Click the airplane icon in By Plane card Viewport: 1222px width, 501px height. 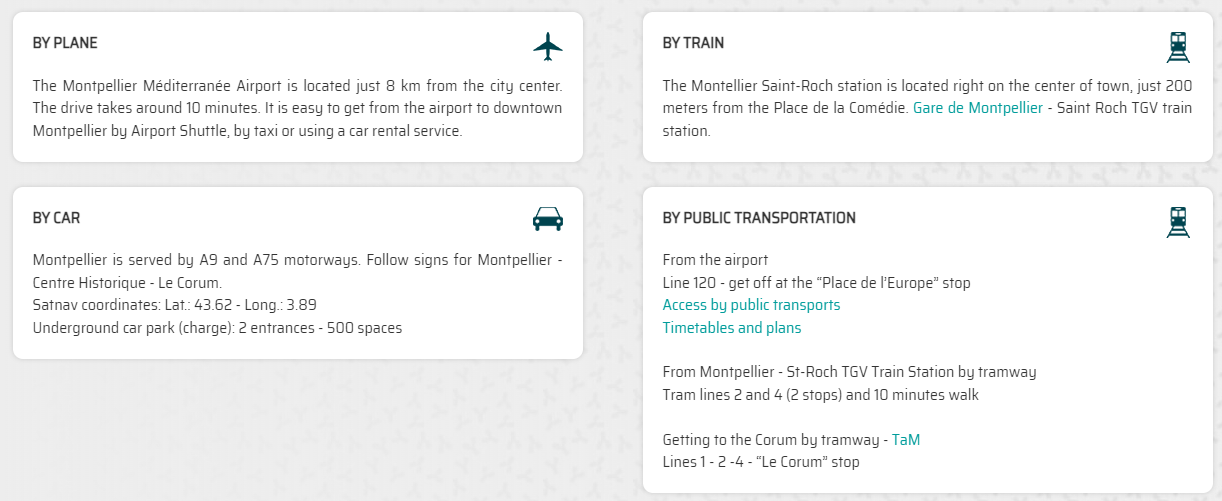[x=548, y=46]
